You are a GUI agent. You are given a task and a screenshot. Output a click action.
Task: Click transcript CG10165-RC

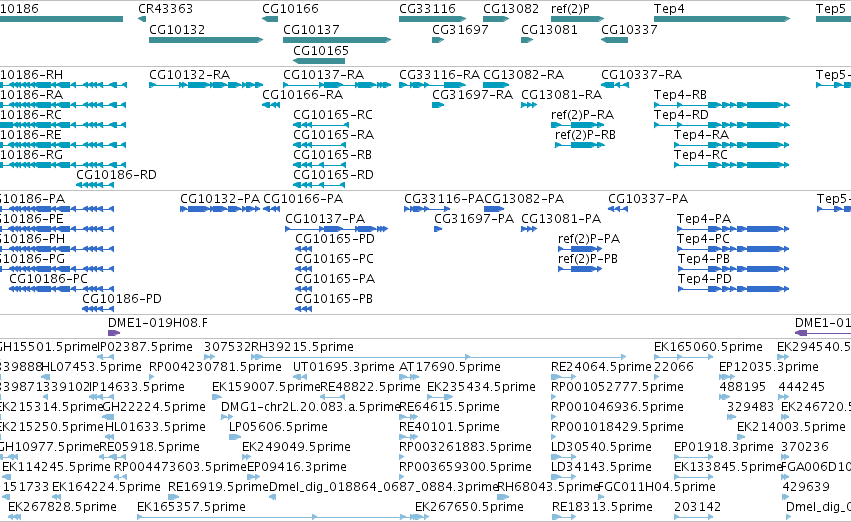(x=333, y=115)
